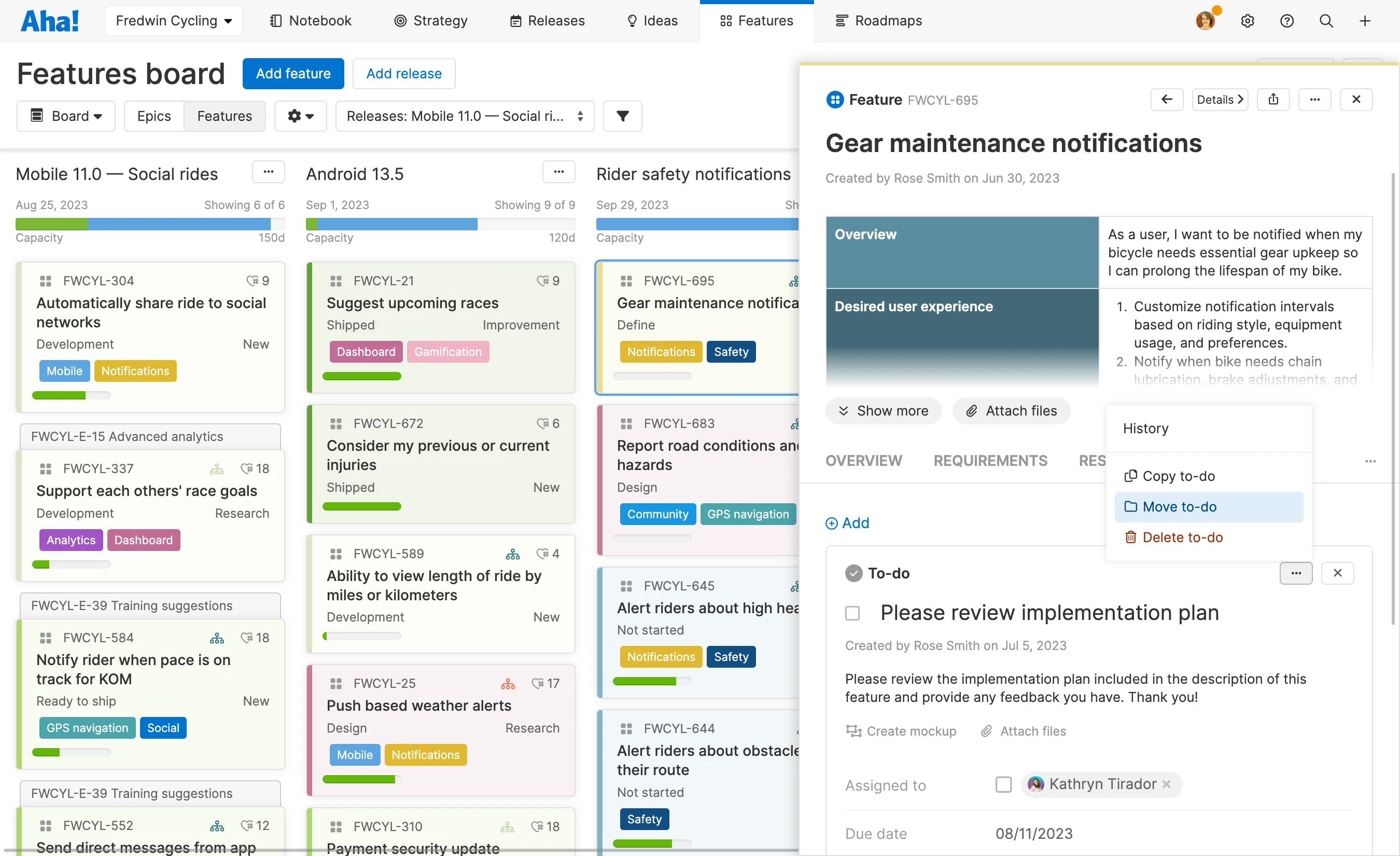This screenshot has height=856, width=1400.
Task: Open the Fredwin Cycling workspace dropdown
Action: [174, 21]
